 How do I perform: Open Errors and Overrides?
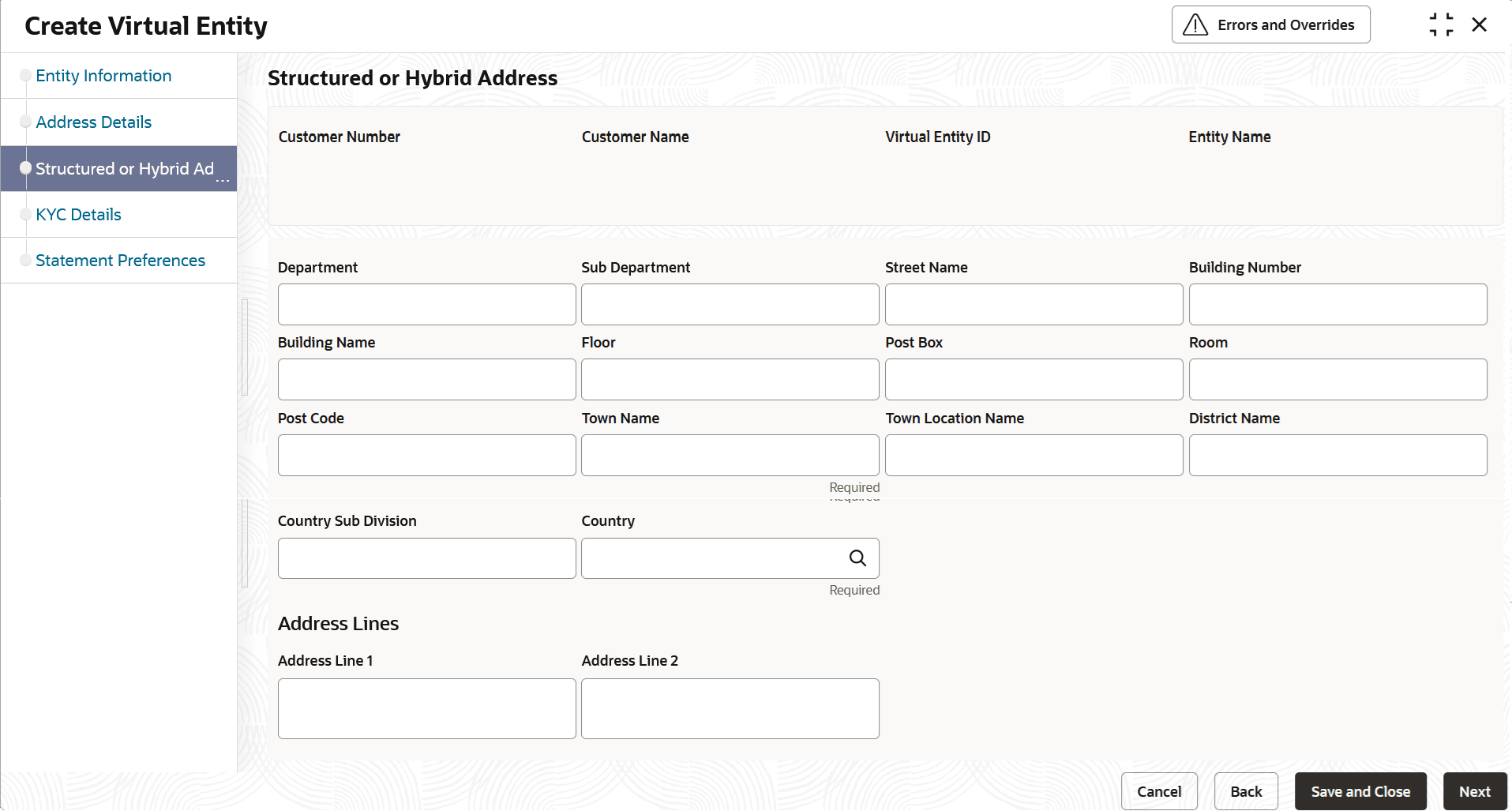(1270, 25)
